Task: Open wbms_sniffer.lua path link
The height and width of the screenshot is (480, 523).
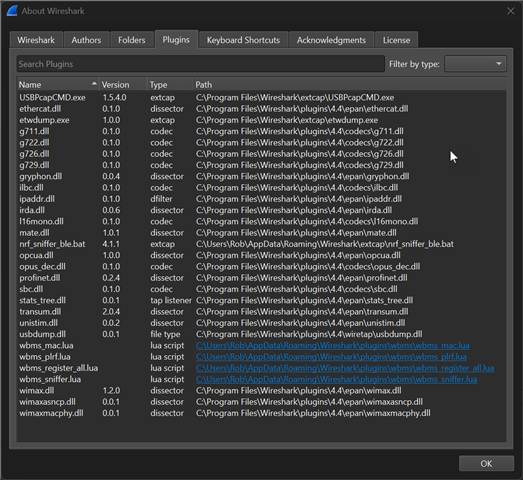Action: [336, 380]
